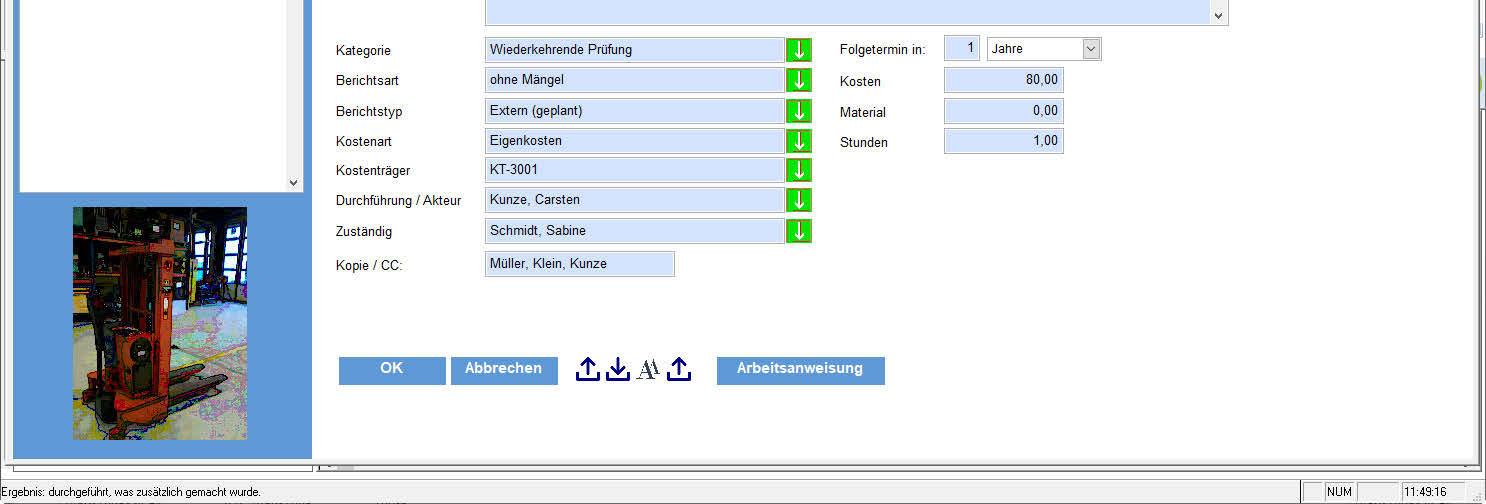Image resolution: width=1486 pixels, height=504 pixels.
Task: Click the NUM indicator in status bar
Action: point(1339,492)
